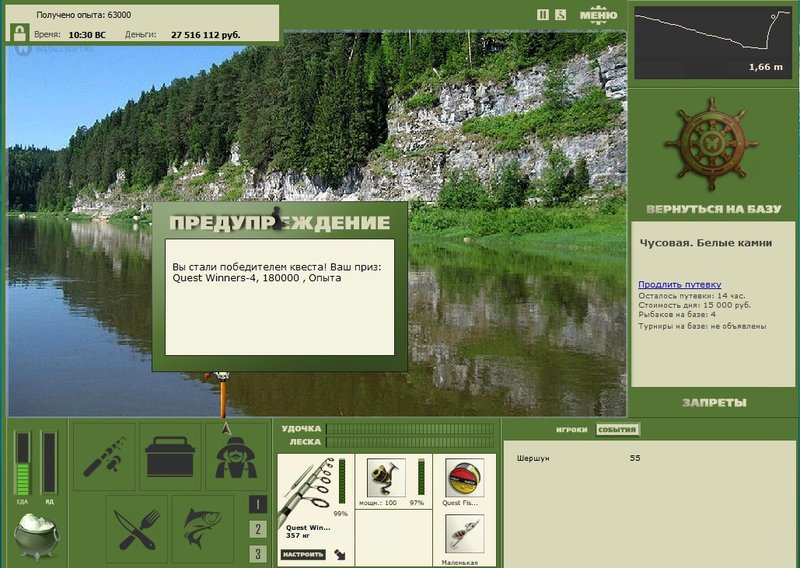Select rod slot 2
Image resolution: width=800 pixels, height=568 pixels.
pyautogui.click(x=258, y=529)
